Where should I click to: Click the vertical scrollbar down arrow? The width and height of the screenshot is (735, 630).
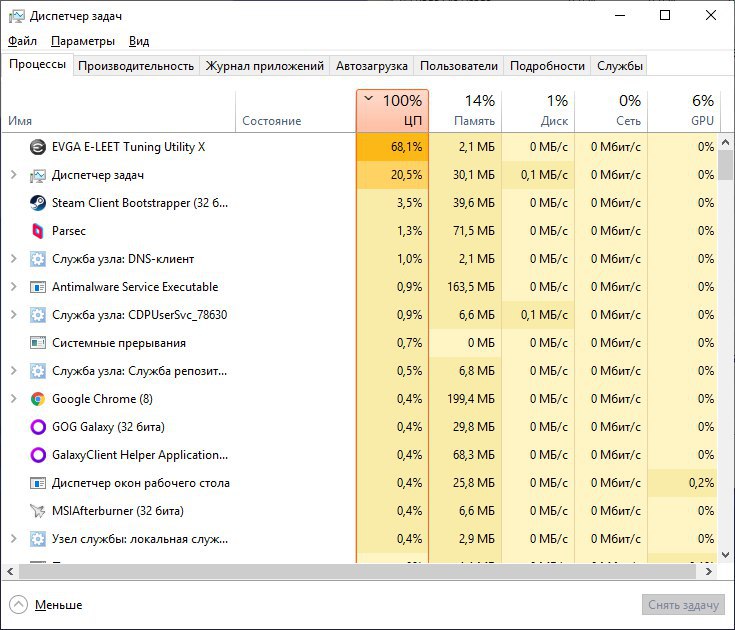coord(726,555)
